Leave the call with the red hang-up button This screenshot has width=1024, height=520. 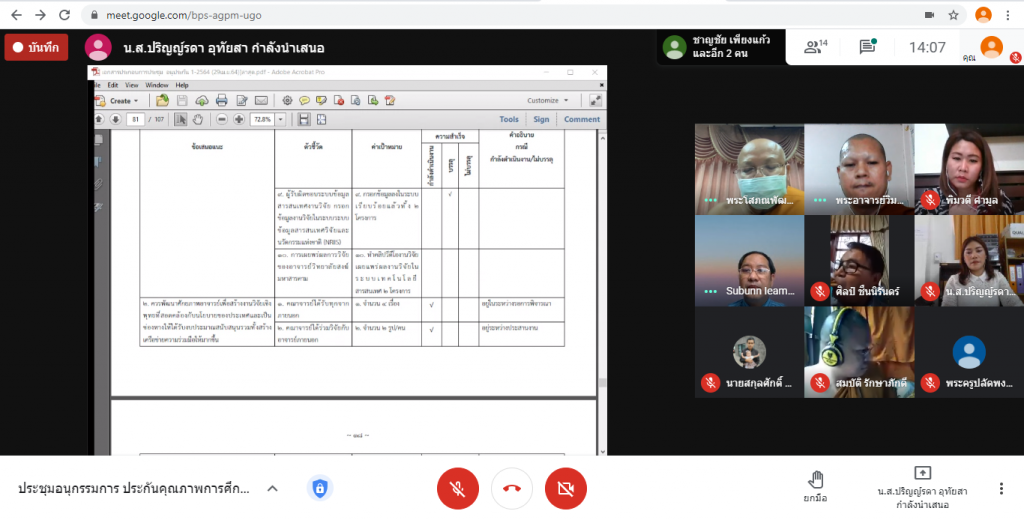[x=511, y=488]
